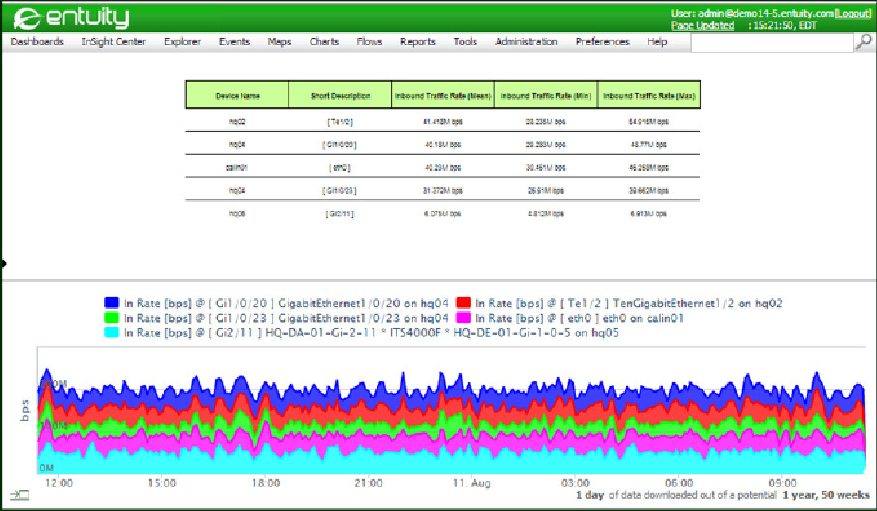Click the bps y-axis label

tap(25, 411)
